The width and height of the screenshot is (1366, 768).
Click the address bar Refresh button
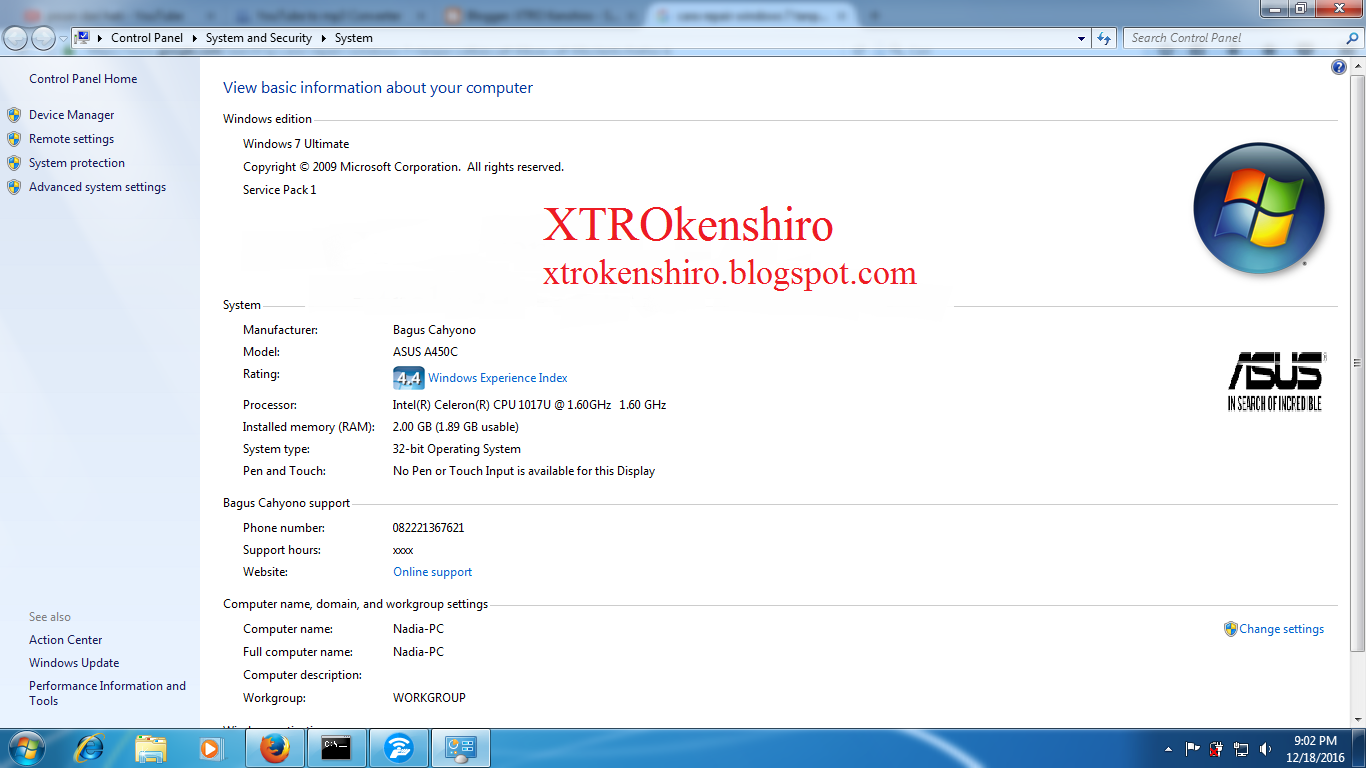1104,38
